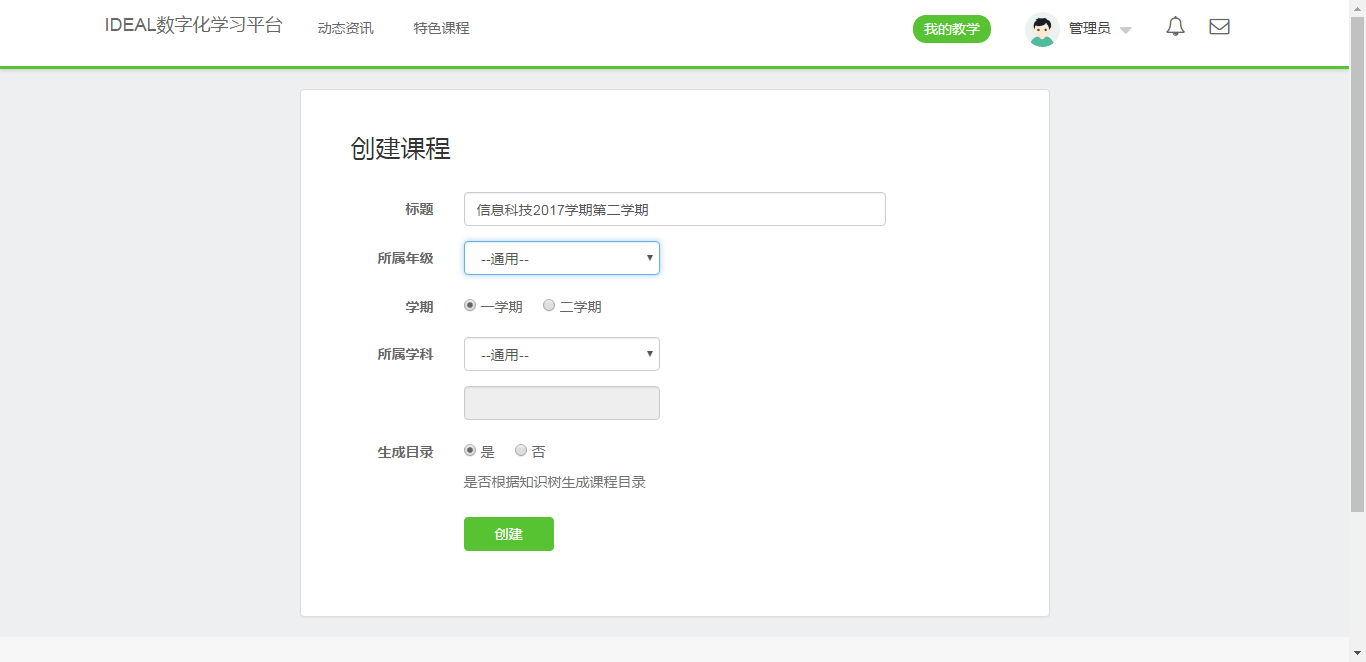Select the 二学期 radio button
1366x662 pixels.
(549, 306)
